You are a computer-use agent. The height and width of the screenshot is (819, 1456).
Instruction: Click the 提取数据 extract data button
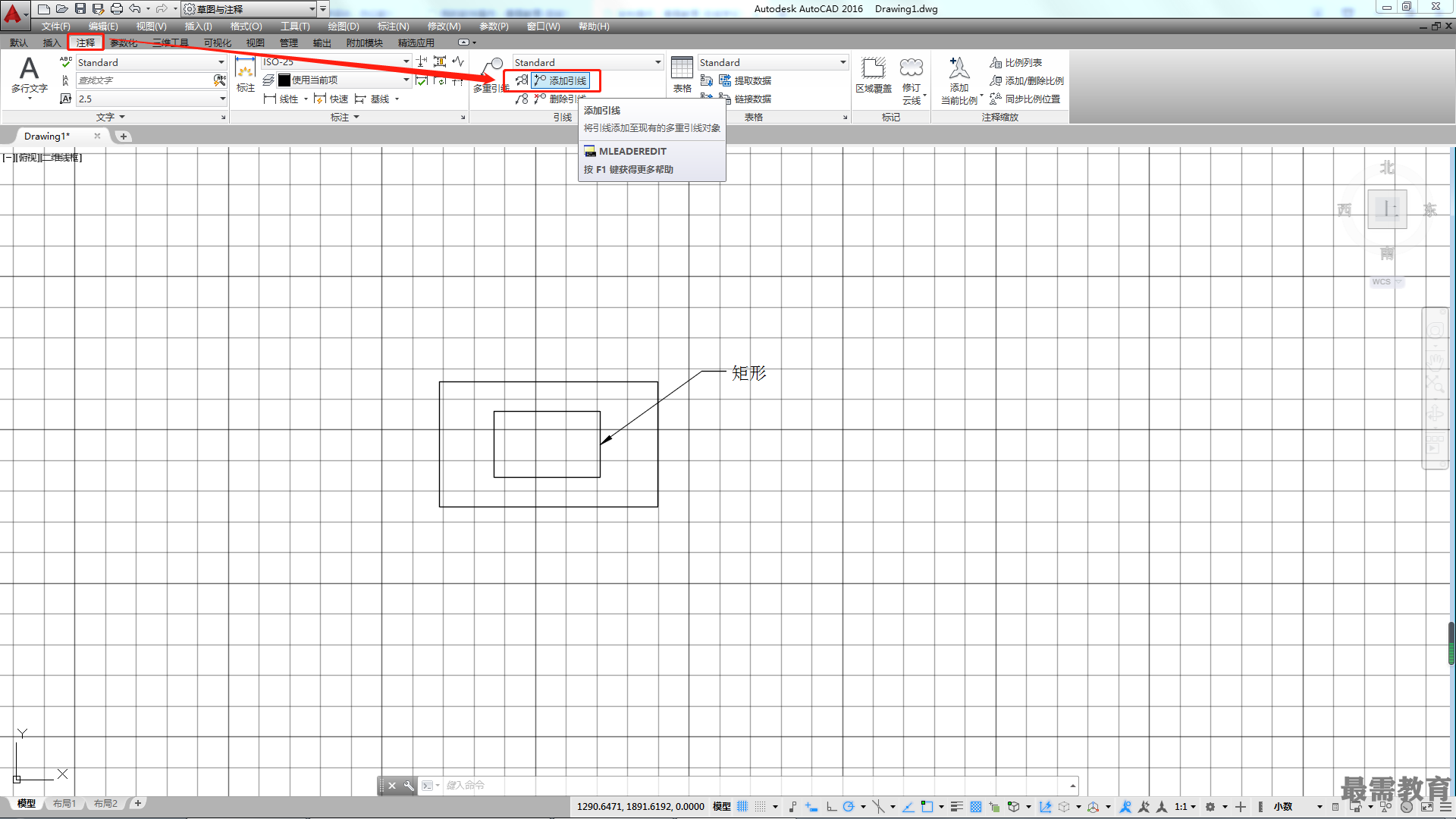pyautogui.click(x=745, y=80)
